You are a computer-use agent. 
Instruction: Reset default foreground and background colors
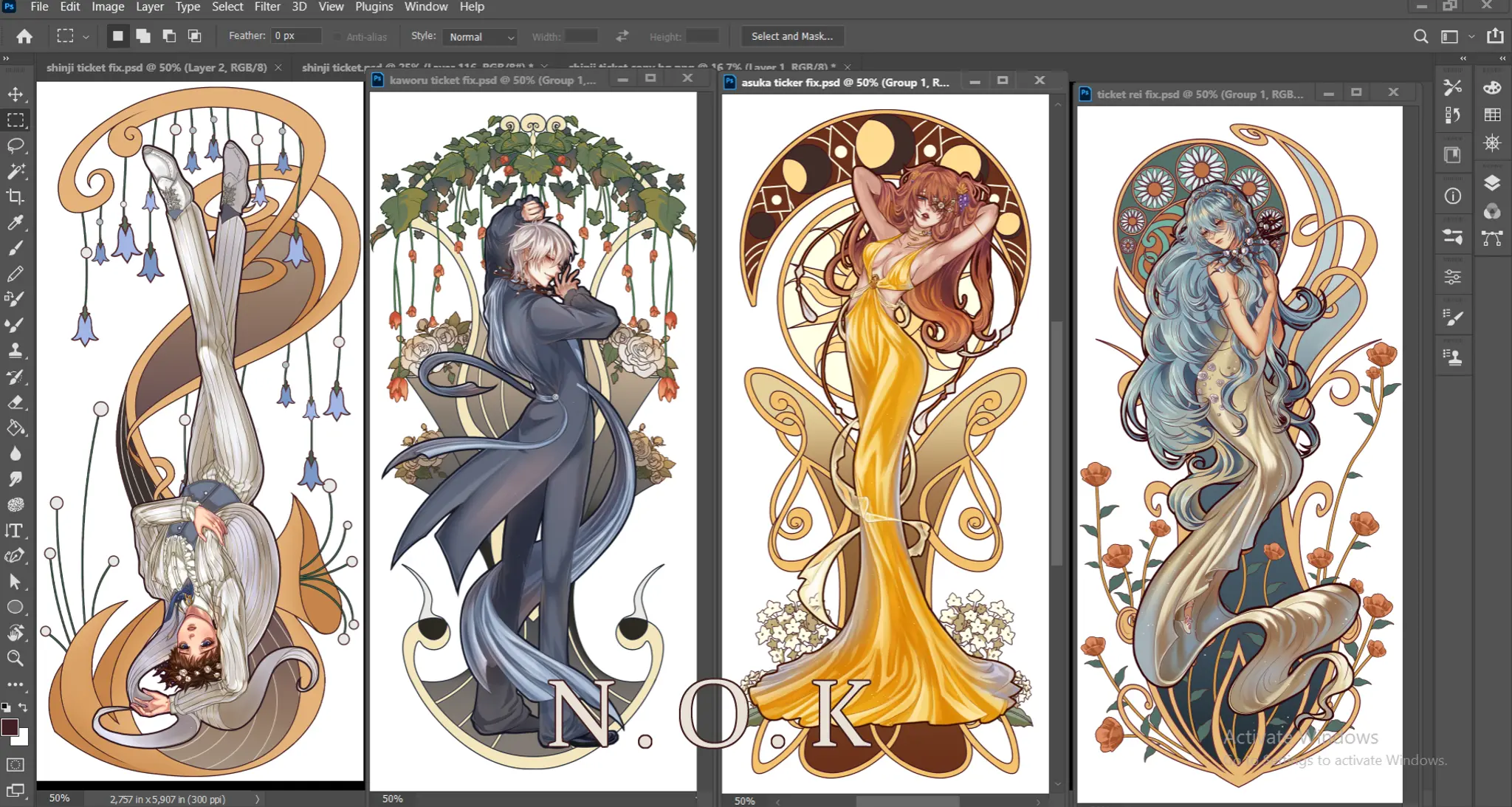coord(6,707)
